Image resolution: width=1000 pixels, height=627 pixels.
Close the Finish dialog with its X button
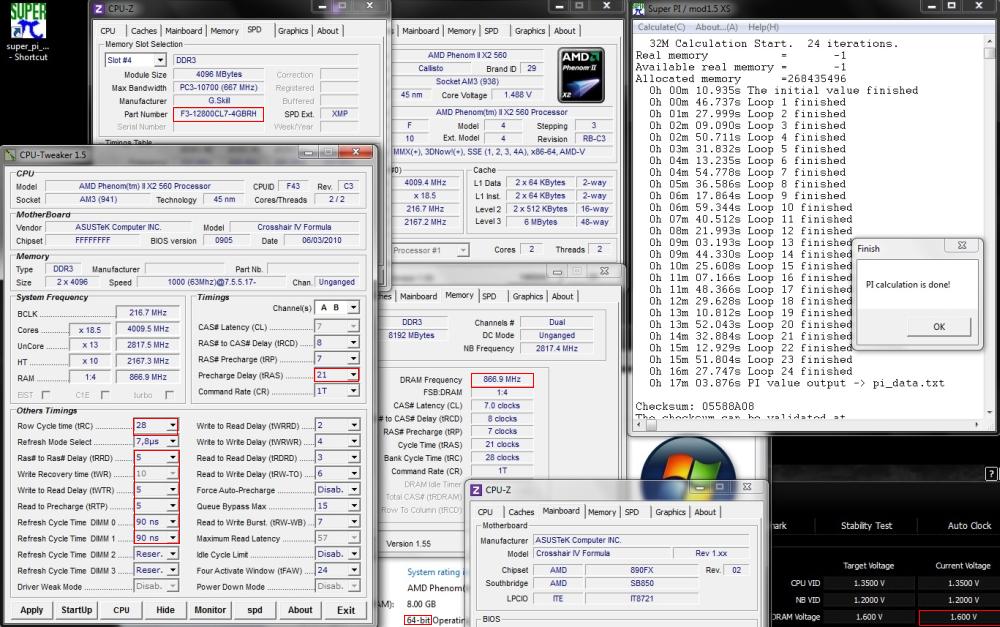click(x=962, y=246)
